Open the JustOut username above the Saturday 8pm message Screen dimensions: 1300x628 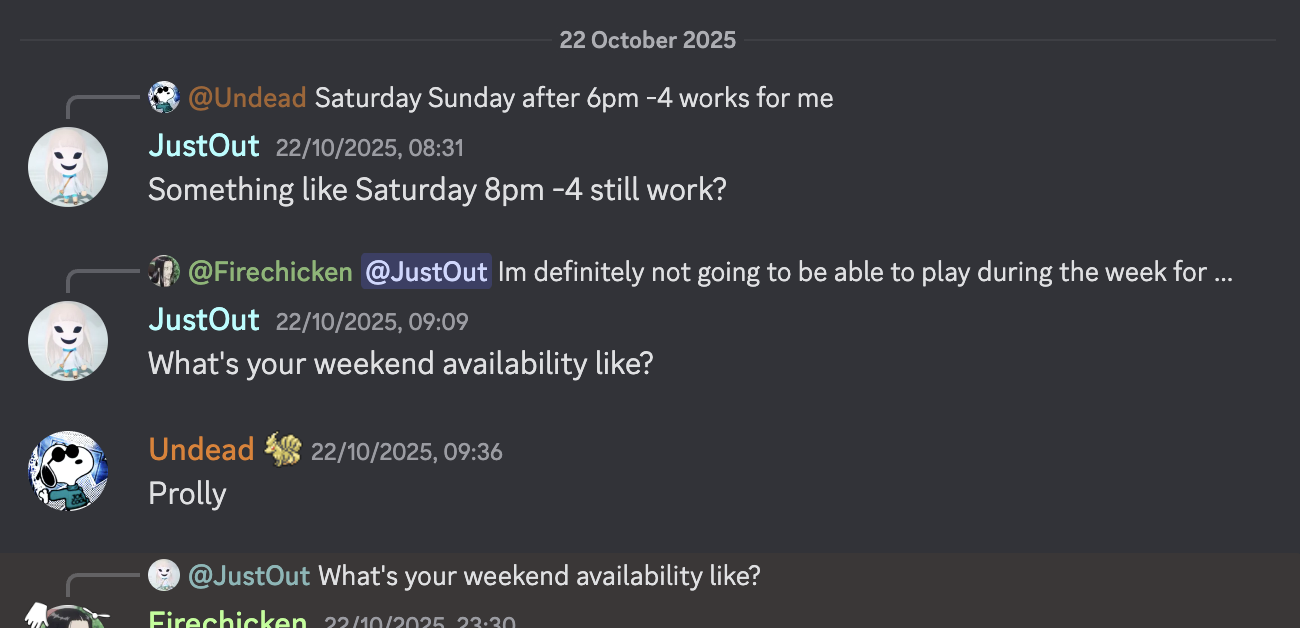pos(204,146)
